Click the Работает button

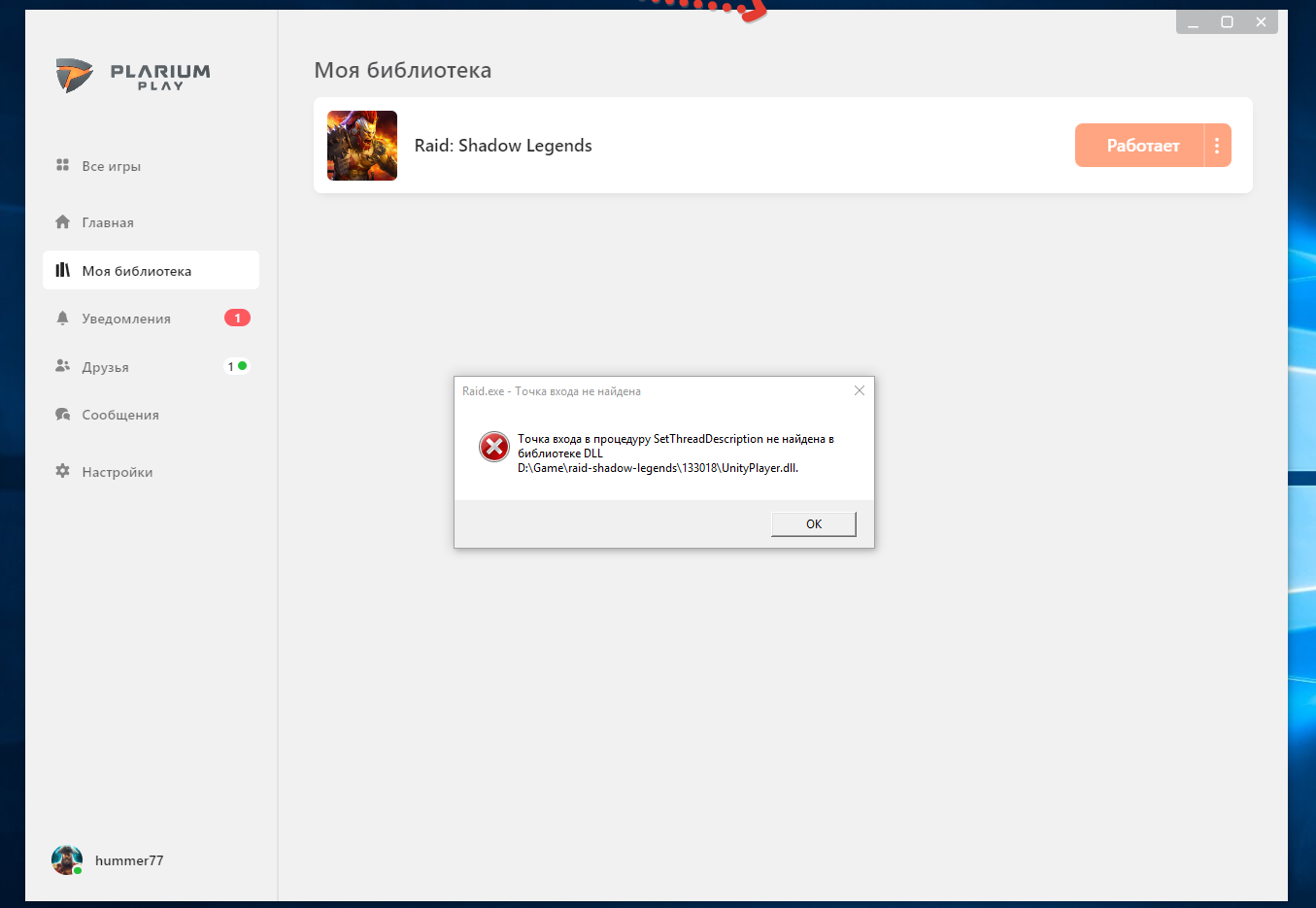point(1139,146)
